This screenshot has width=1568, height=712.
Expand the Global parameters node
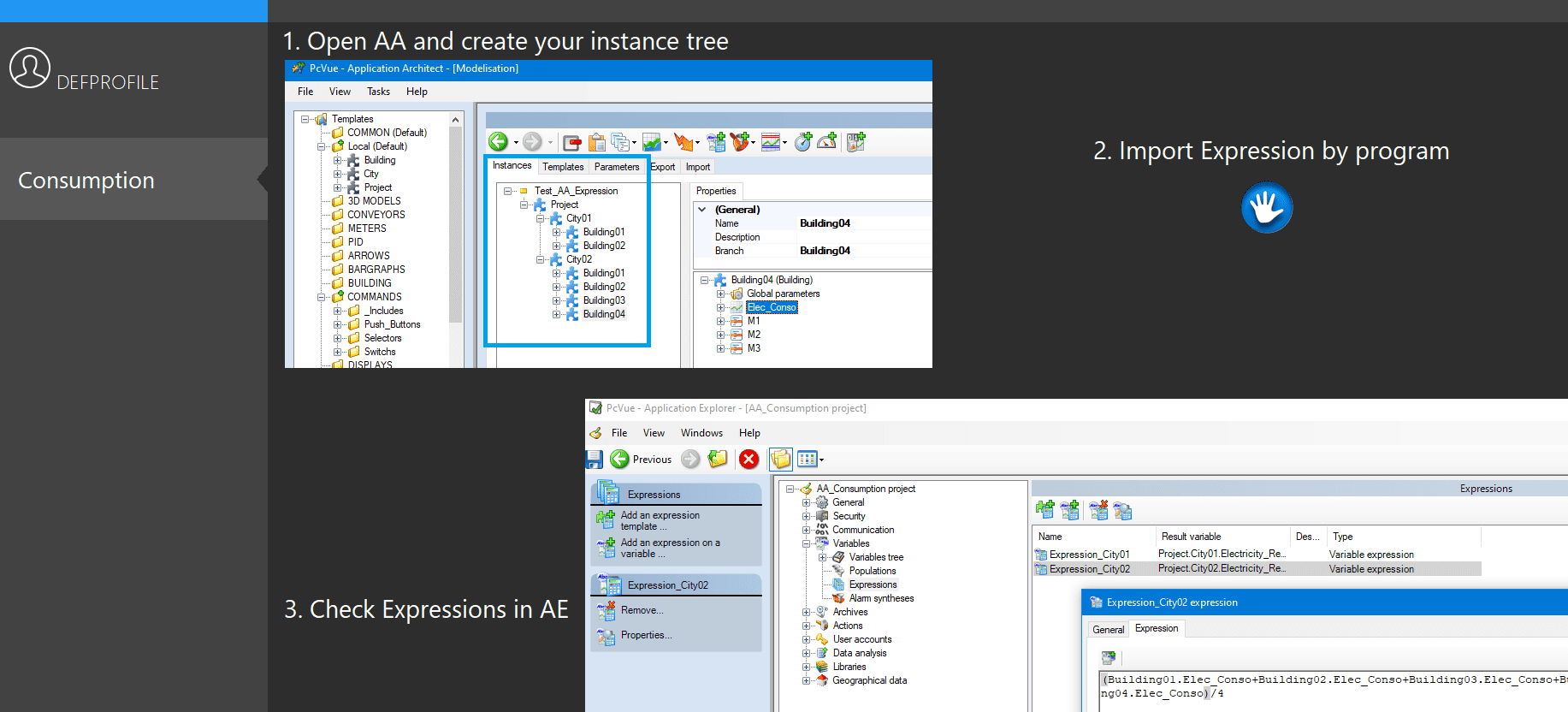(x=721, y=294)
